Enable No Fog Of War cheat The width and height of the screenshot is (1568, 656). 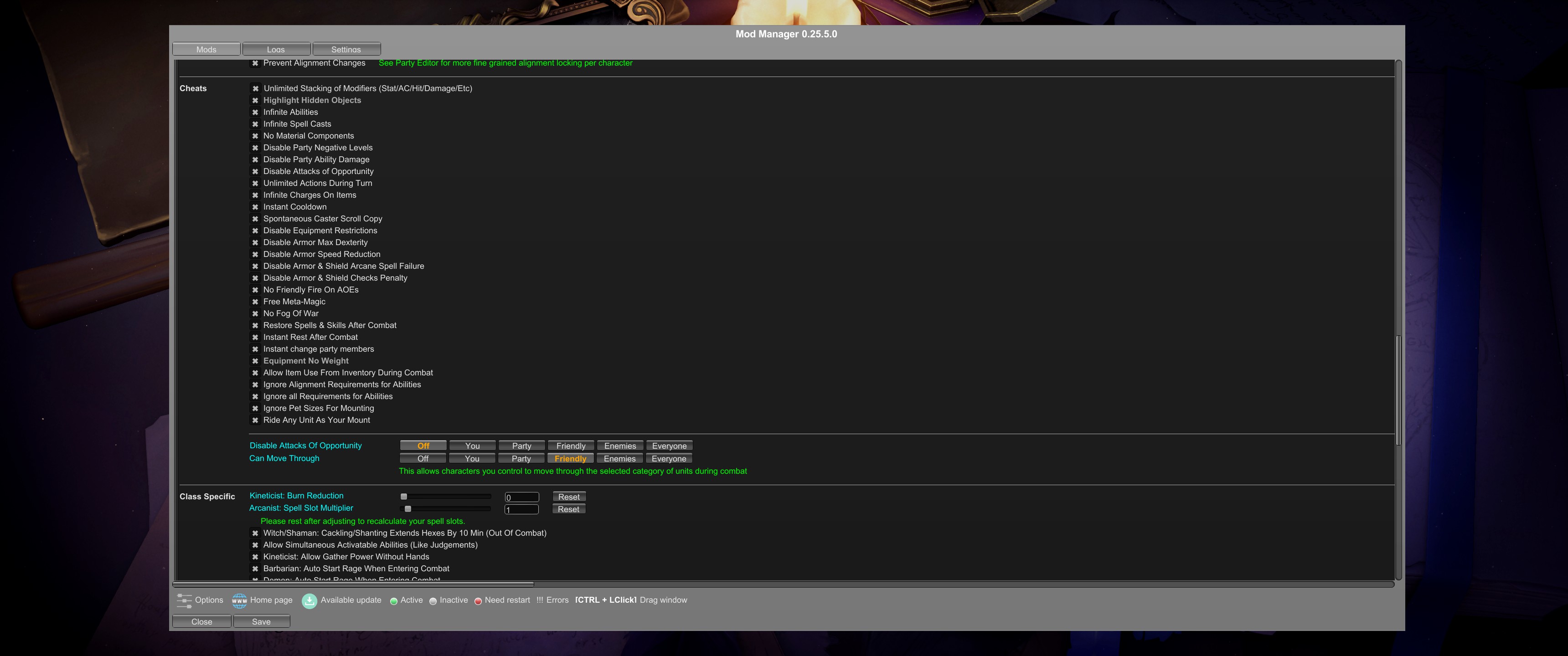pos(256,314)
